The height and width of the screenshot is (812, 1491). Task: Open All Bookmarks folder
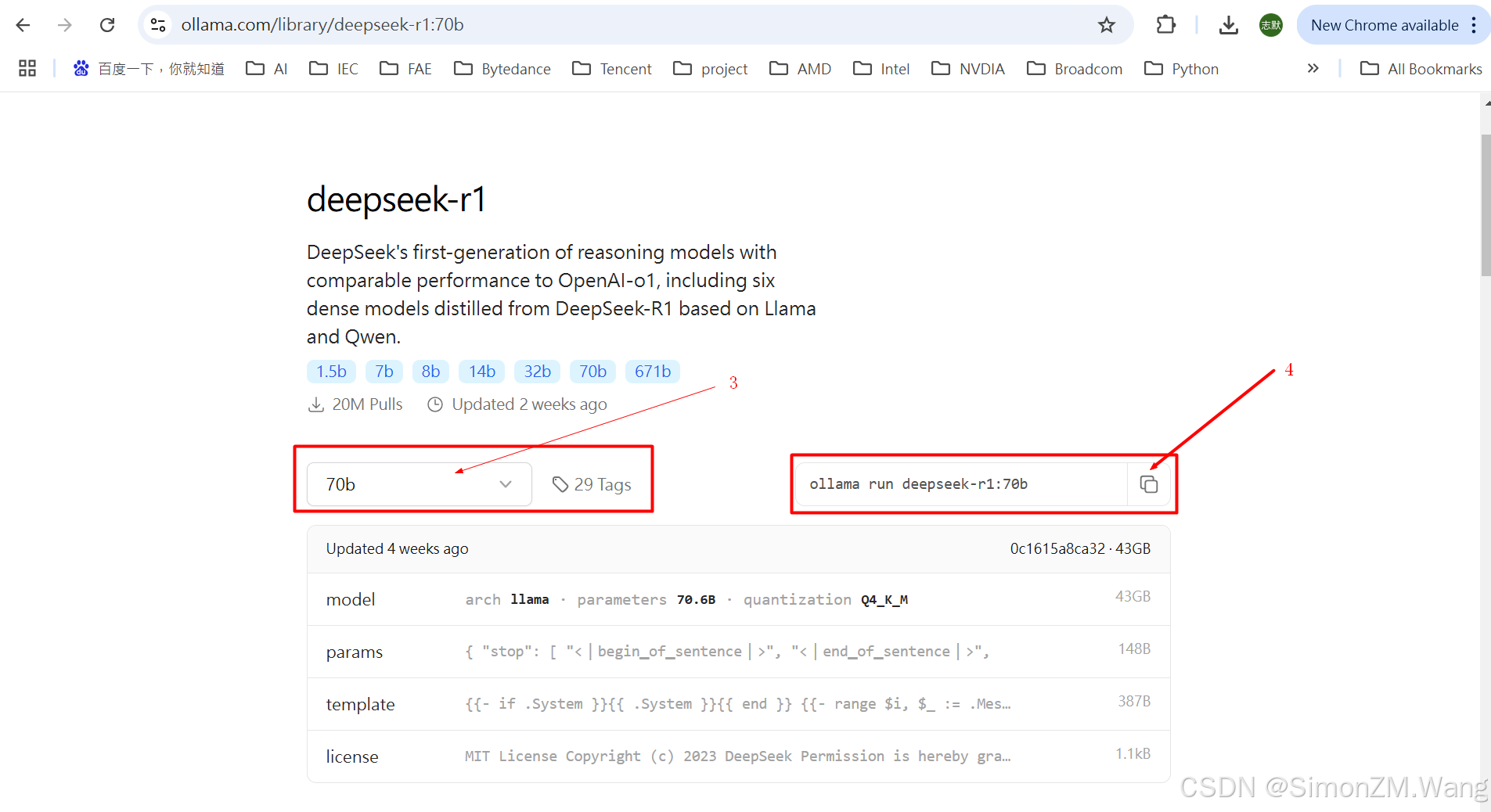click(x=1421, y=69)
